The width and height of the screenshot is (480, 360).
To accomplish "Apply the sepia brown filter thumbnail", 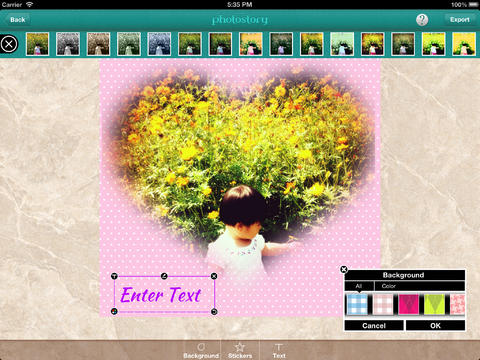I will coord(98,44).
